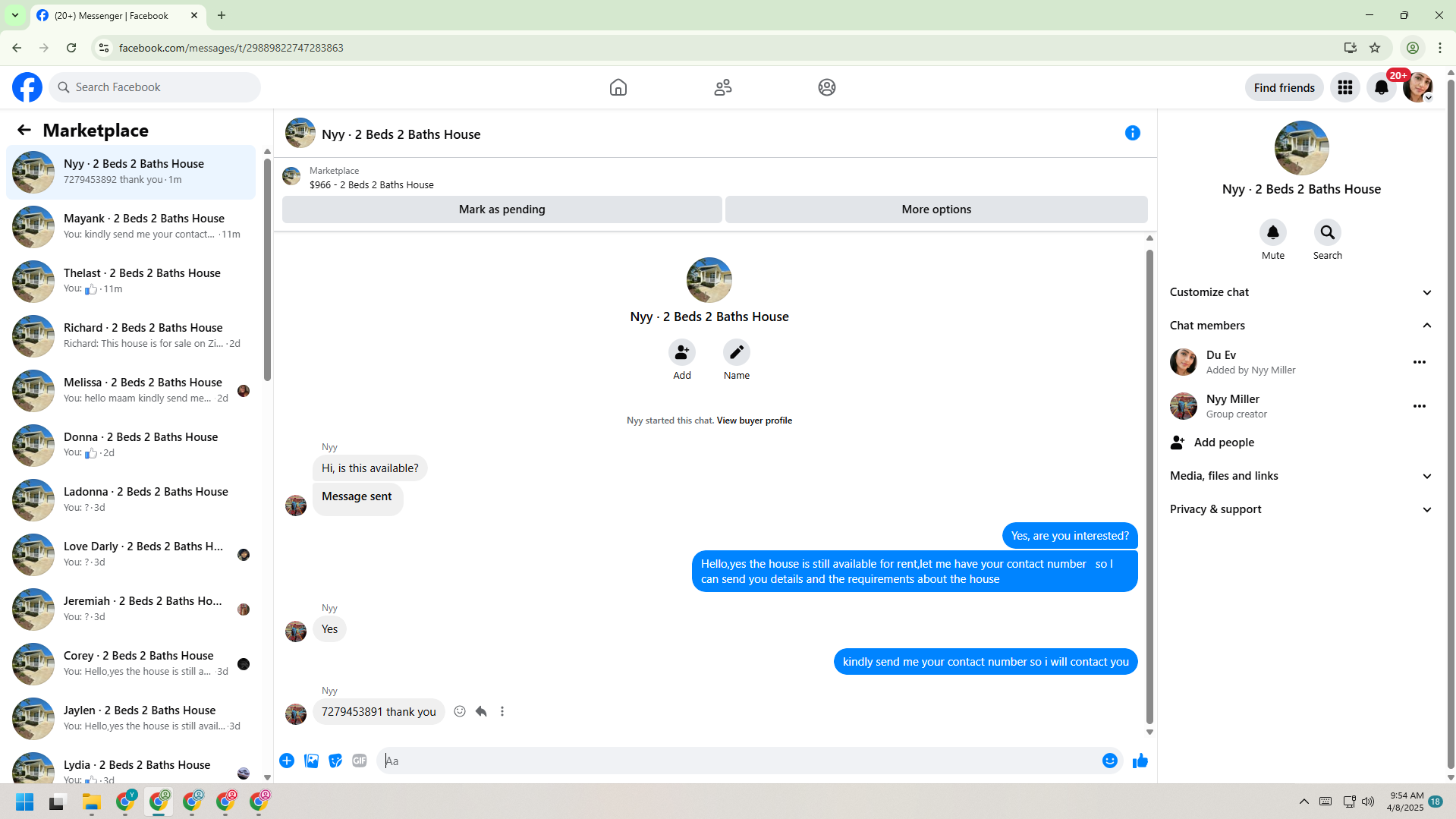Screen dimensions: 1456x819
Task: Open Love Darly conversation
Action: point(131,554)
